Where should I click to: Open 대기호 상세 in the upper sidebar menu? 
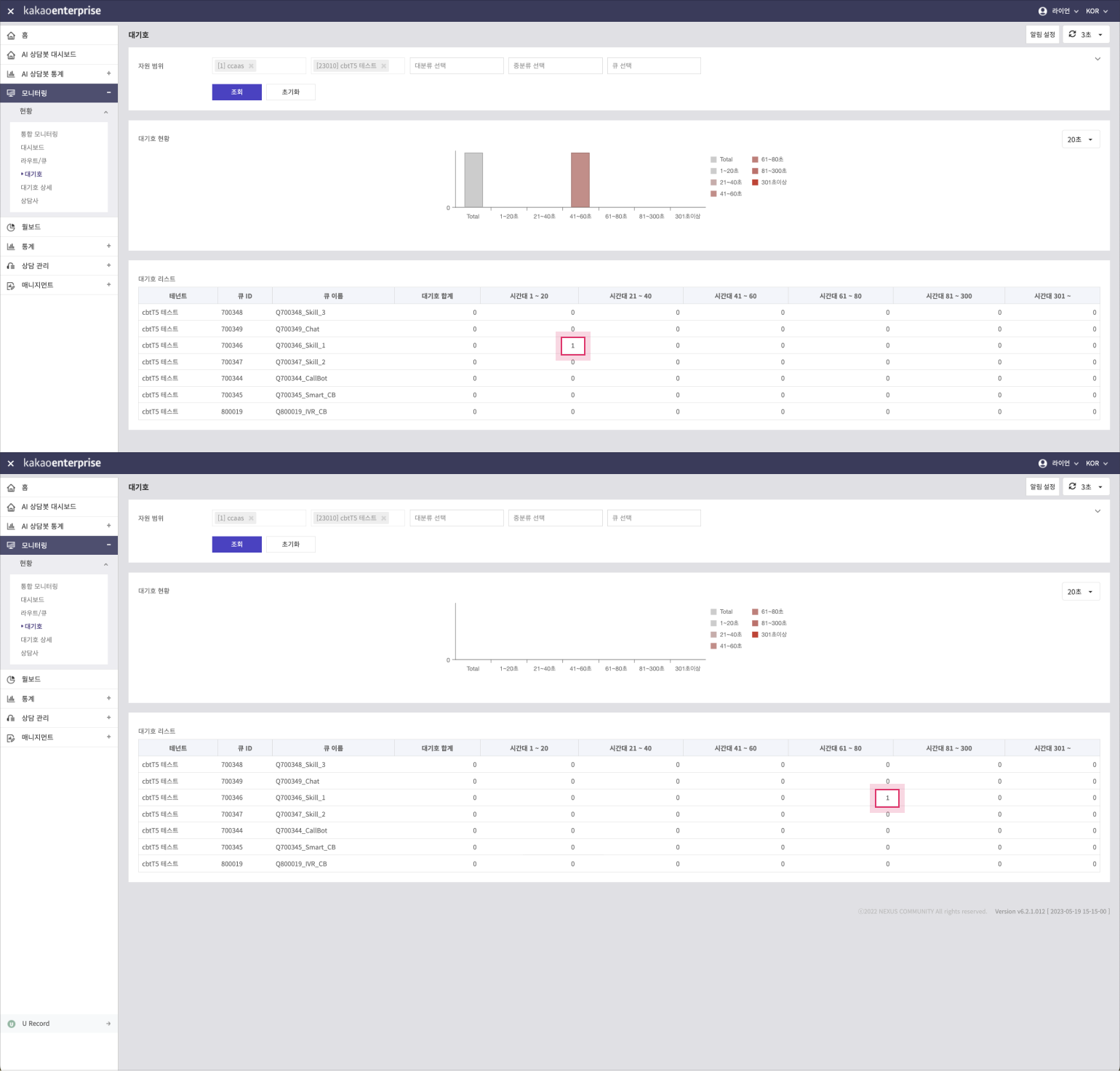coord(36,188)
